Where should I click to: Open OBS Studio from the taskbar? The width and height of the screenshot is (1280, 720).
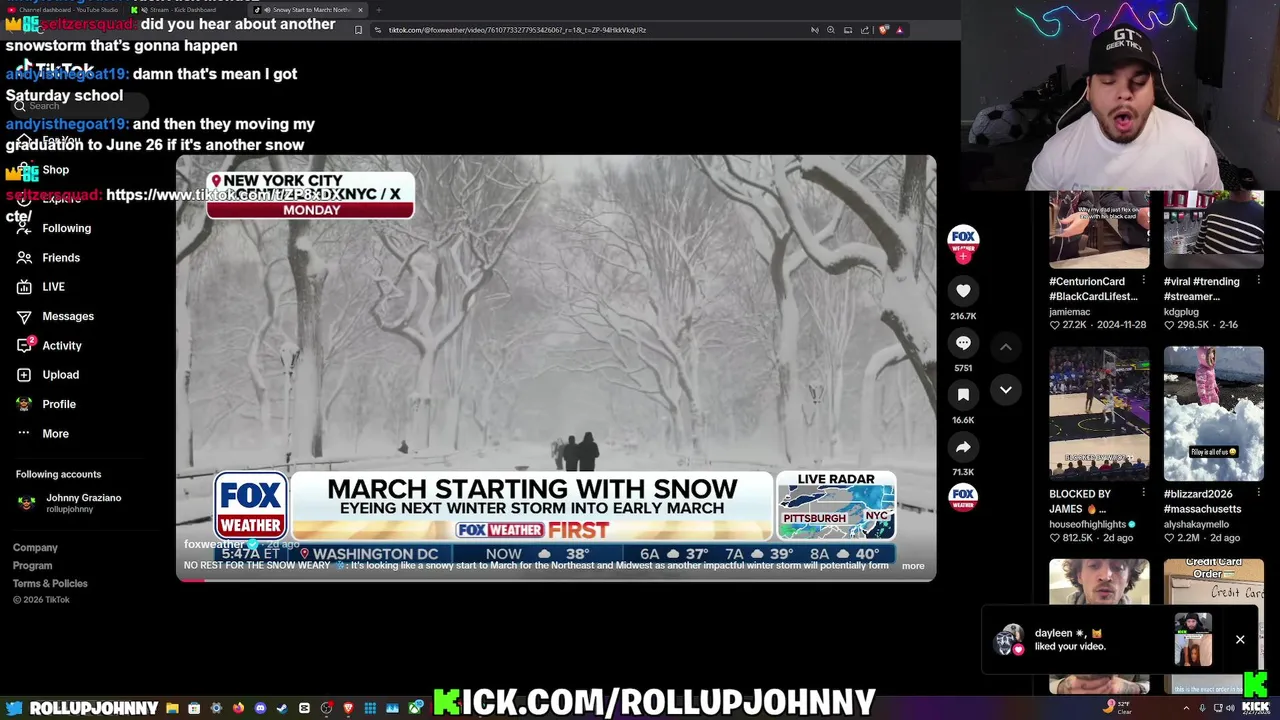(x=327, y=708)
